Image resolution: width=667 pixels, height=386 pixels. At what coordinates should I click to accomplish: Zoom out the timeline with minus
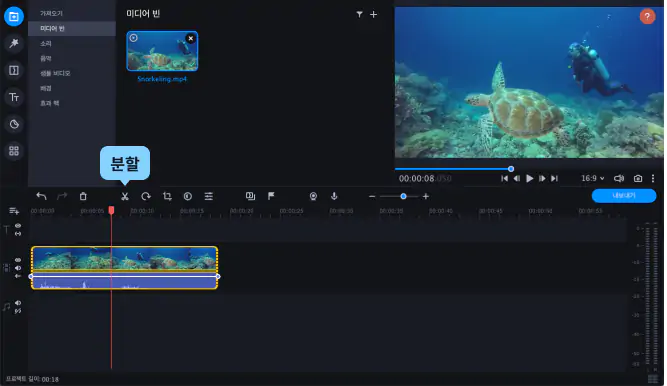click(x=372, y=197)
